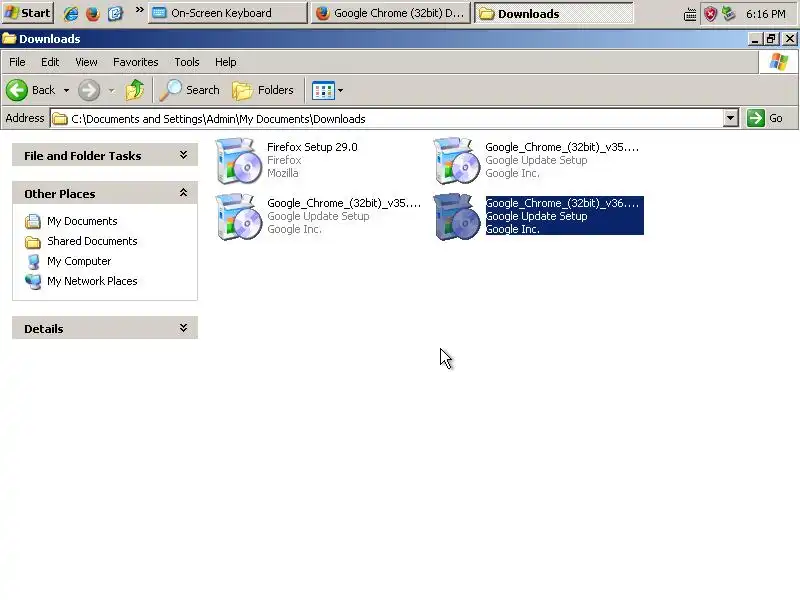Click the network connection tray icon
The width and height of the screenshot is (800, 600).
point(729,14)
